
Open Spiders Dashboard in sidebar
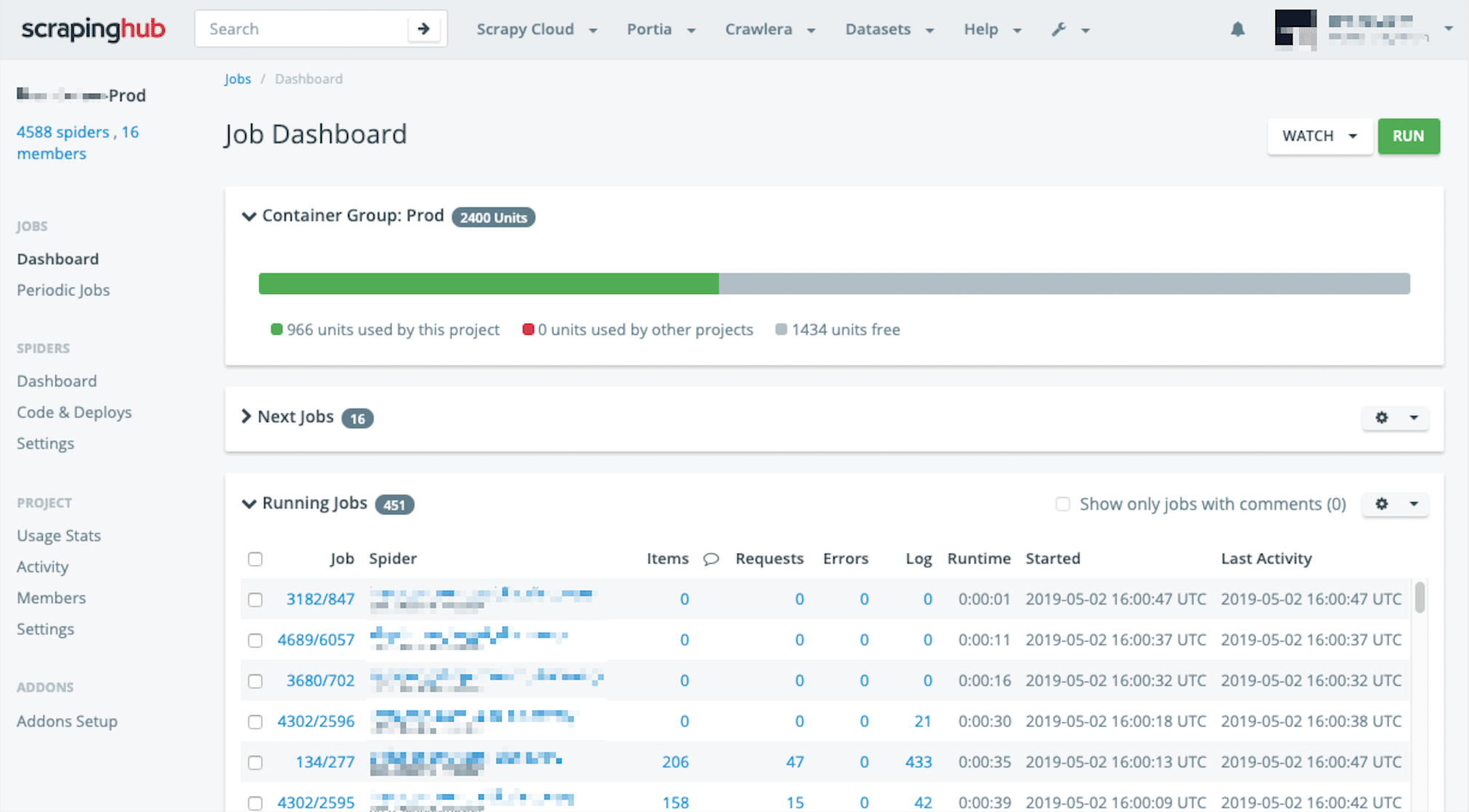[57, 381]
